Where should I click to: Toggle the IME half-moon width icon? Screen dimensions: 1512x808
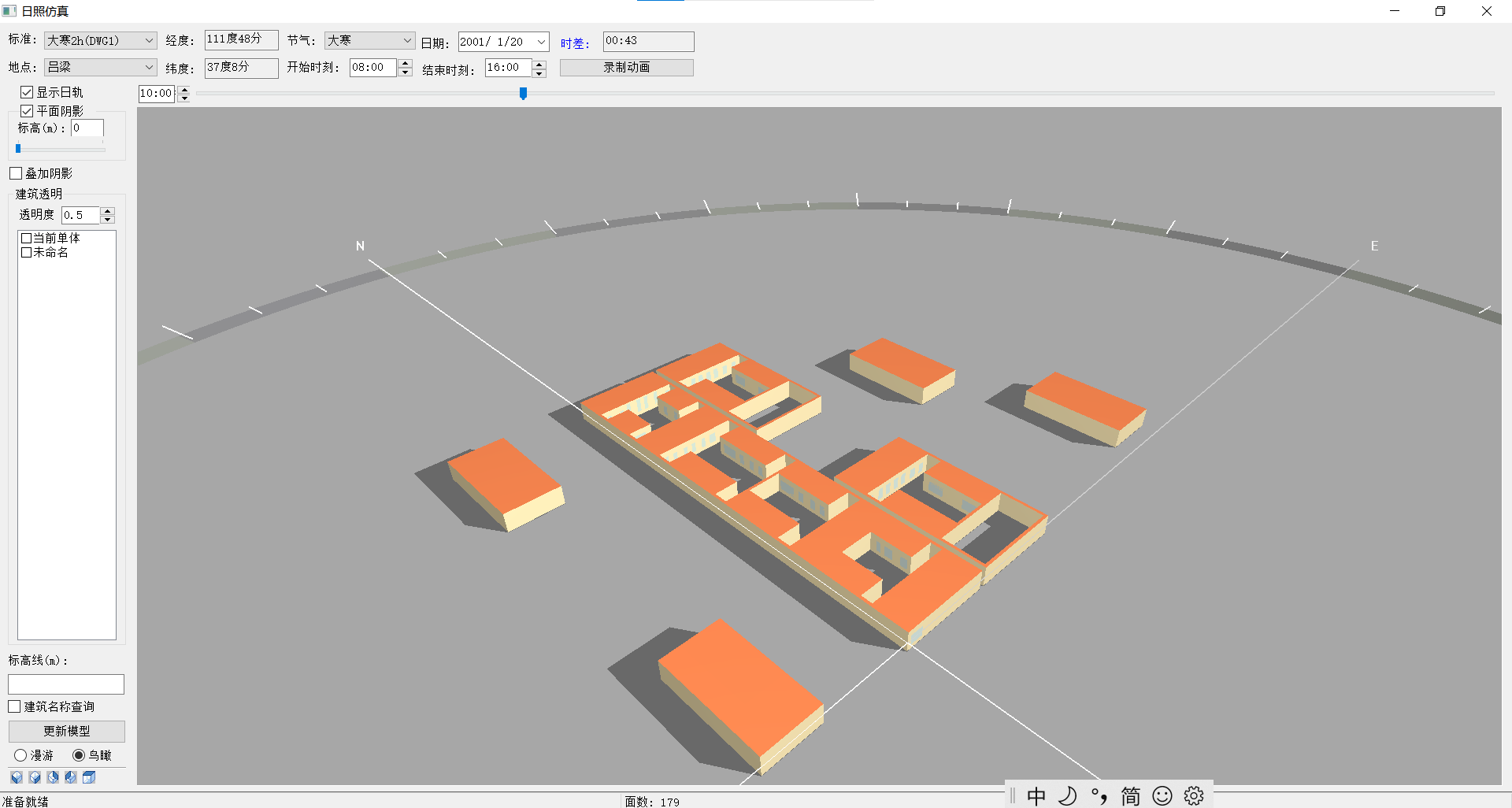pos(1068,796)
